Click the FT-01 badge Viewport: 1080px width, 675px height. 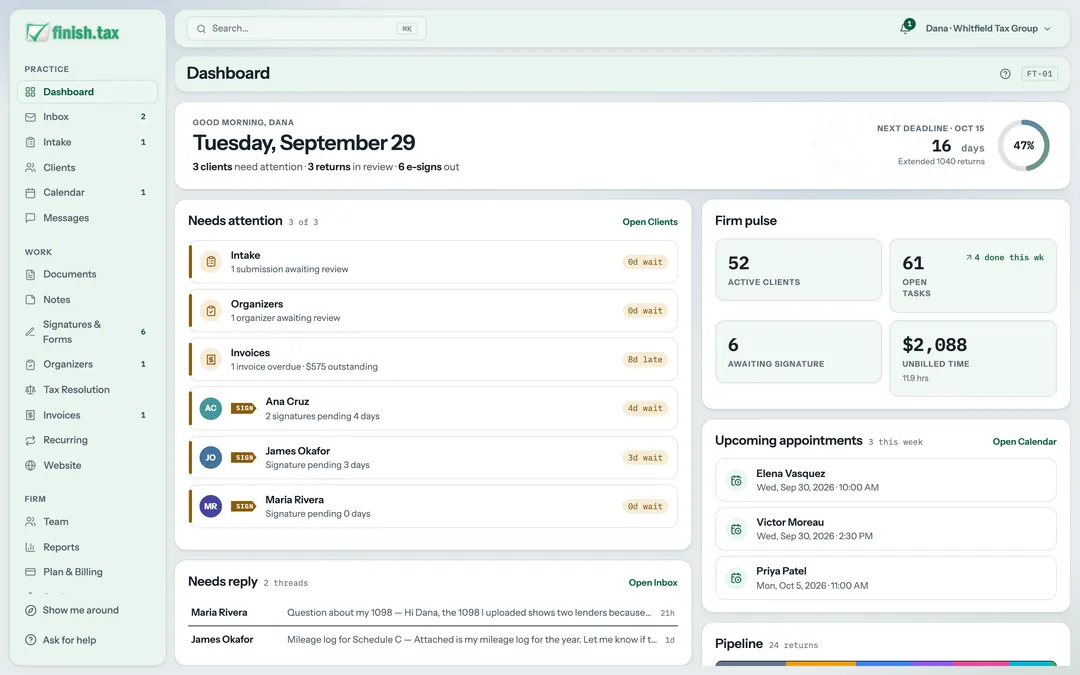(1039, 74)
